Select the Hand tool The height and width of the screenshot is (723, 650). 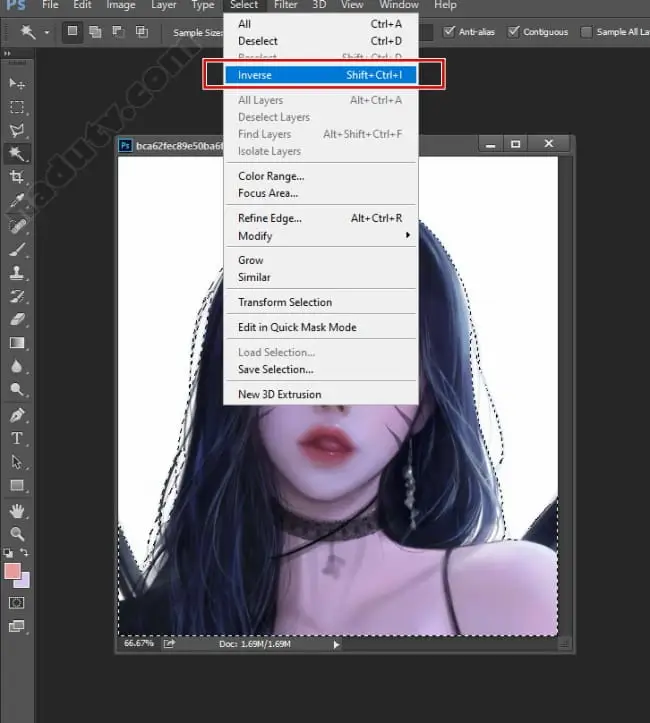point(17,510)
